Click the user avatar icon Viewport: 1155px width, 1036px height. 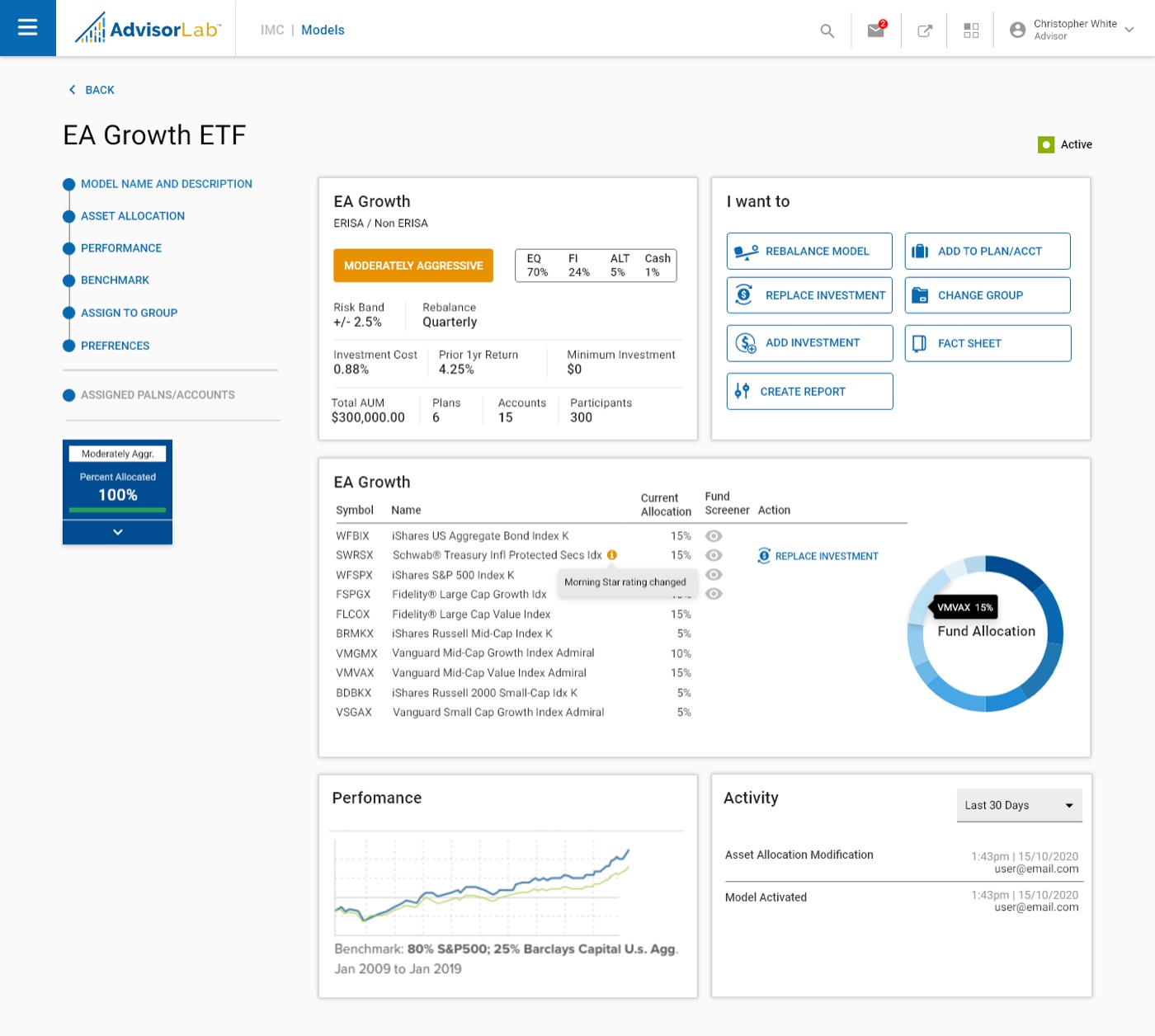pos(1017,30)
